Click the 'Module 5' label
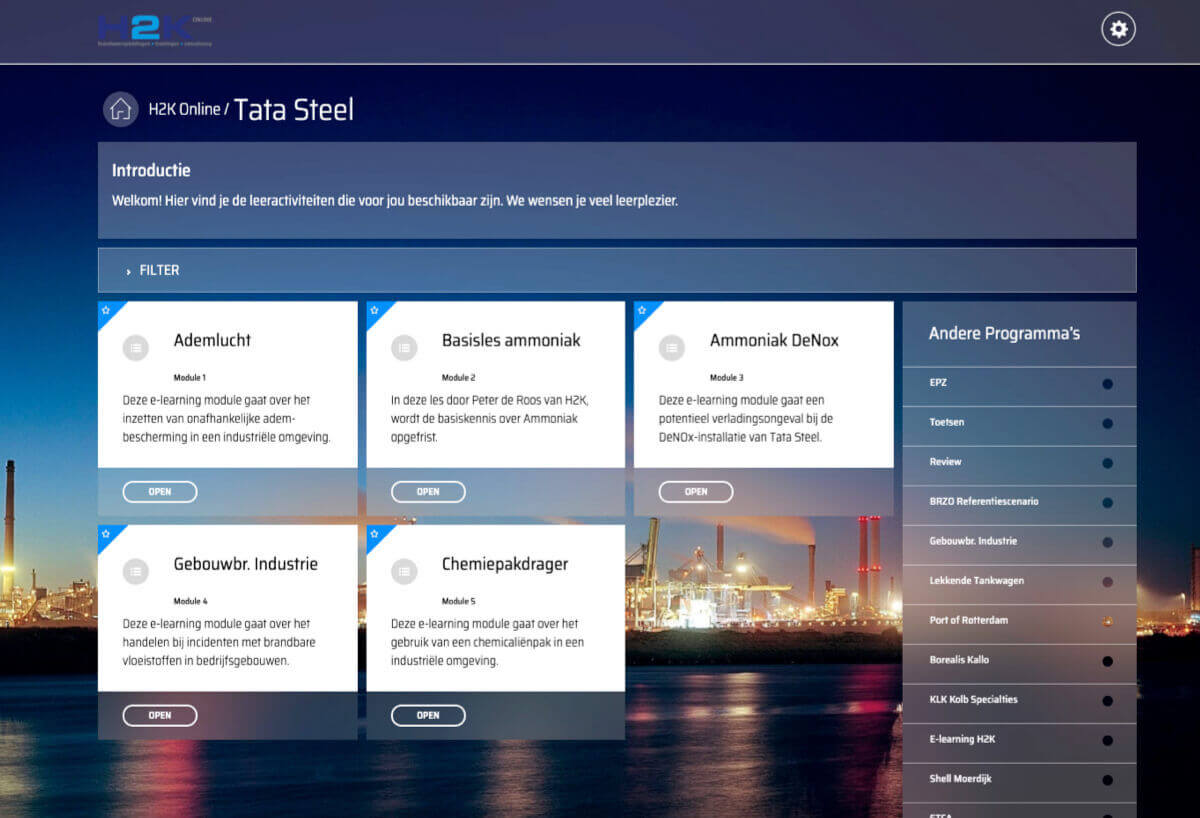 click(x=459, y=602)
